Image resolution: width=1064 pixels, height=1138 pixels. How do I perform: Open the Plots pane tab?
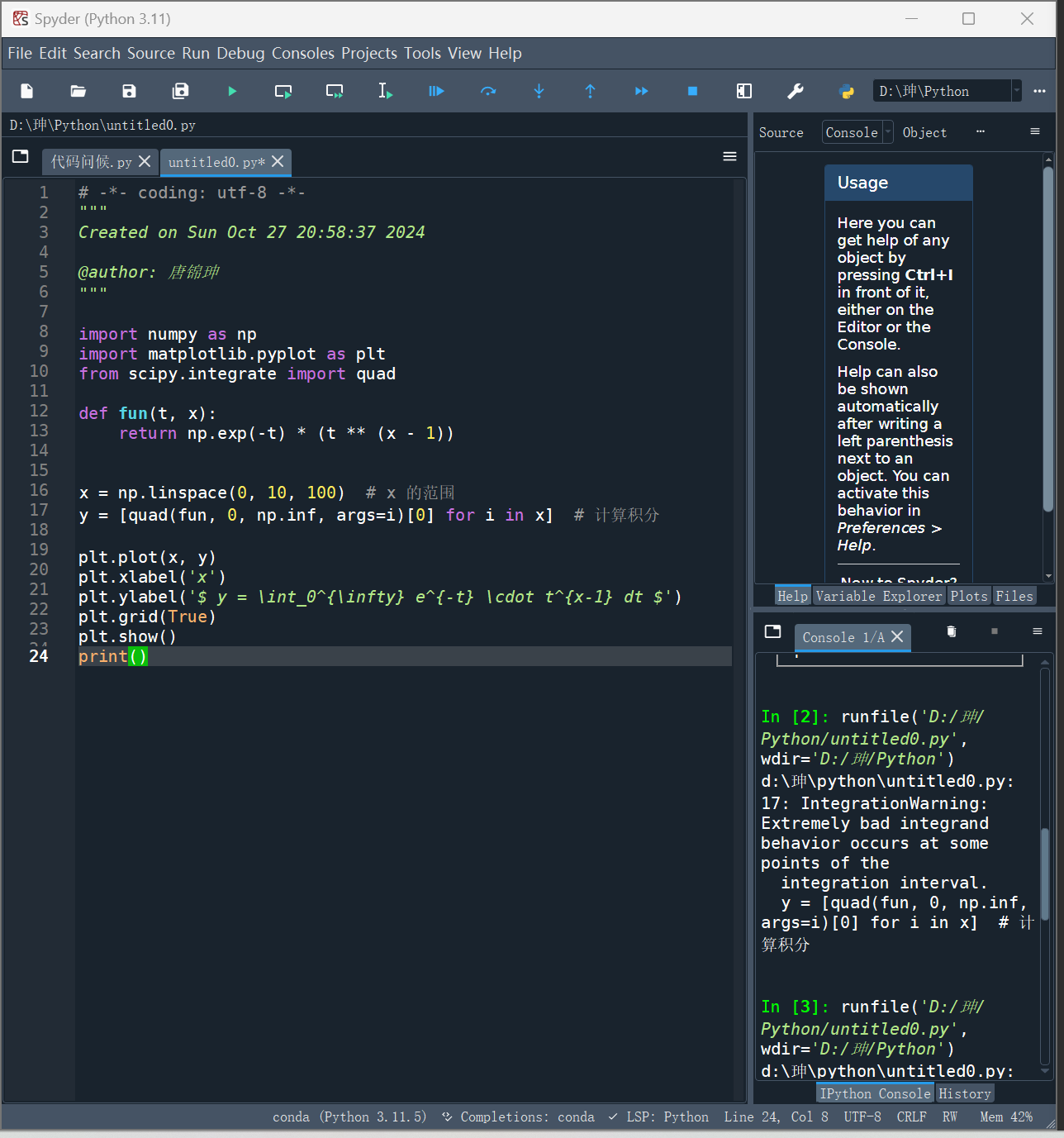[969, 596]
